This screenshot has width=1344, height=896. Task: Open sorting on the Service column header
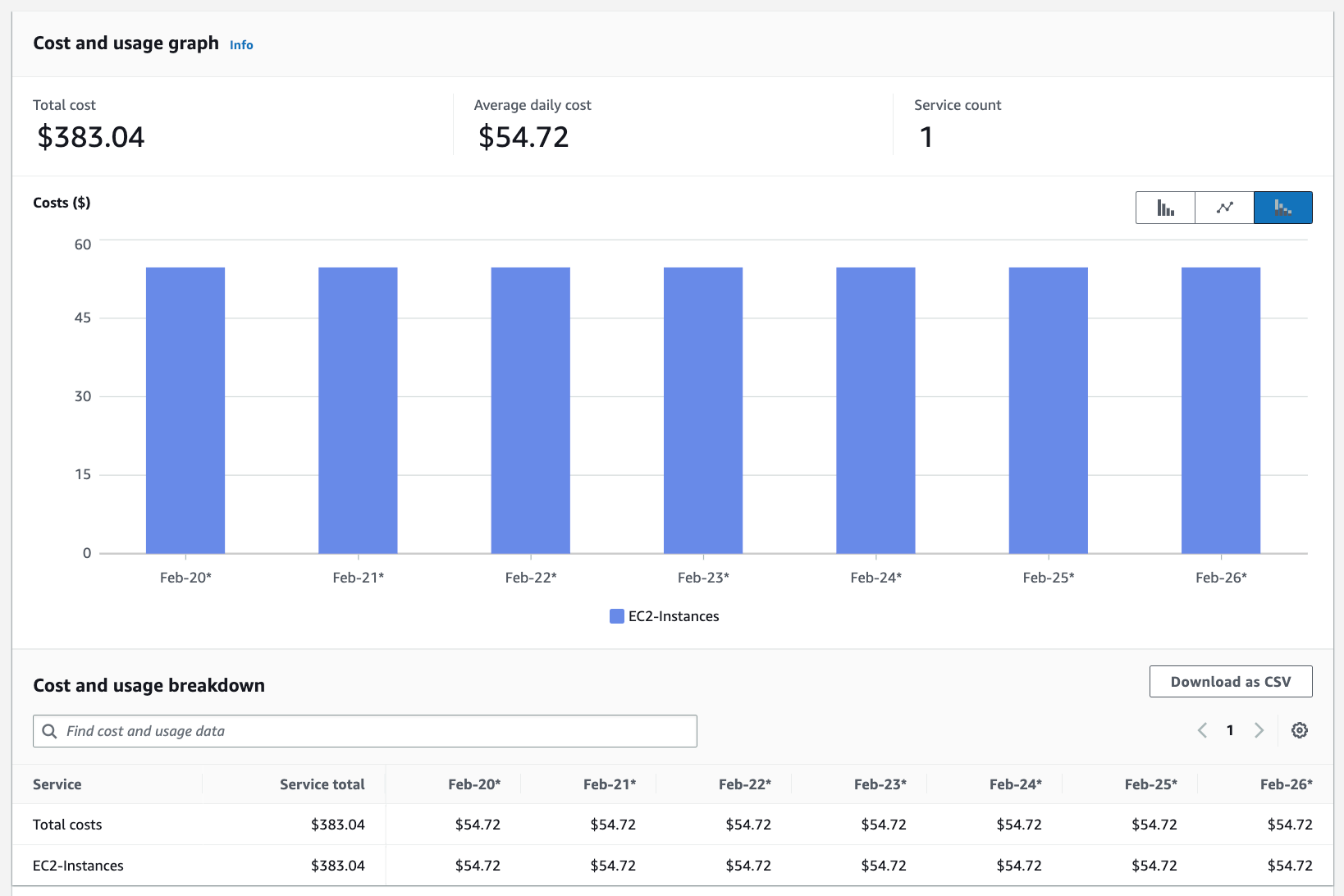coord(57,784)
